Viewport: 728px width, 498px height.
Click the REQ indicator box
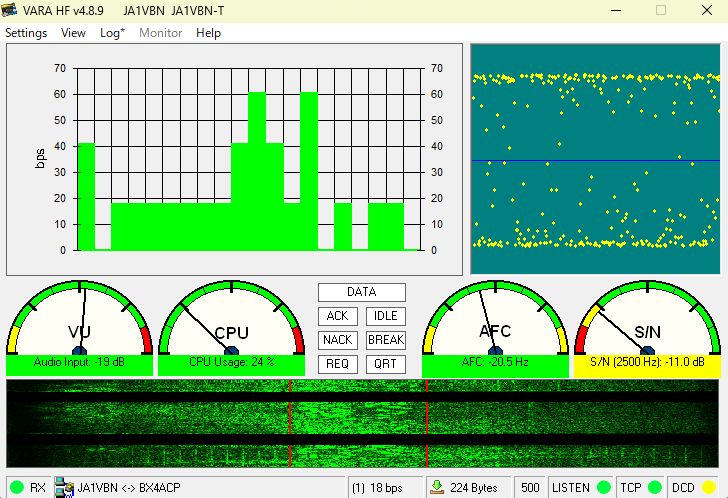pyautogui.click(x=338, y=364)
